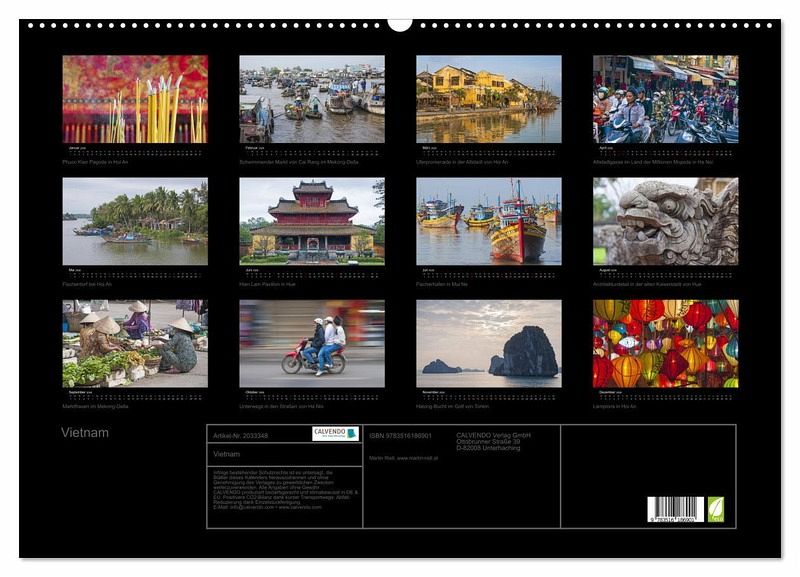Select the Hien Lam Pavilion photo
The height and width of the screenshot is (577, 800).
click(312, 221)
